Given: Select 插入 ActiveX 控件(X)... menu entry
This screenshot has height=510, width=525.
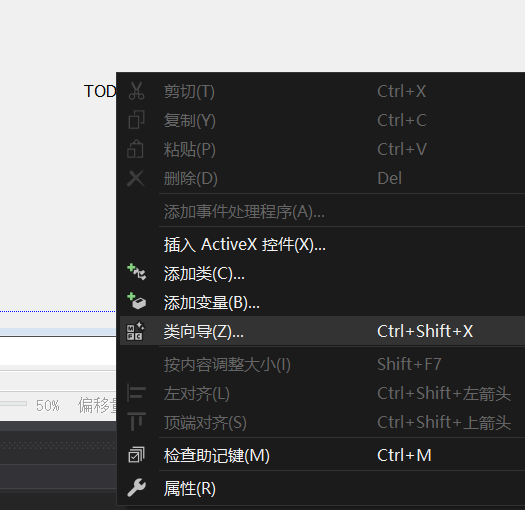Looking at the screenshot, I should [x=322, y=244].
